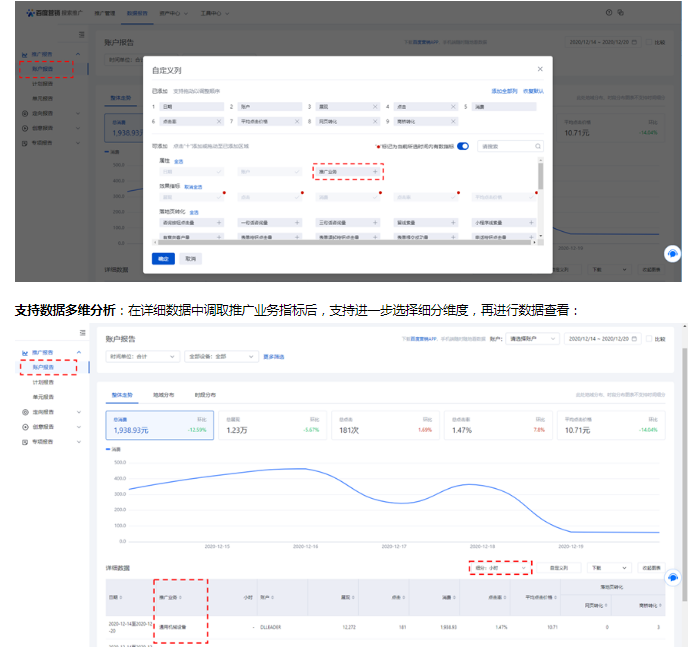Switch to the 地域分布 tab
694x653 pixels.
pos(163,394)
